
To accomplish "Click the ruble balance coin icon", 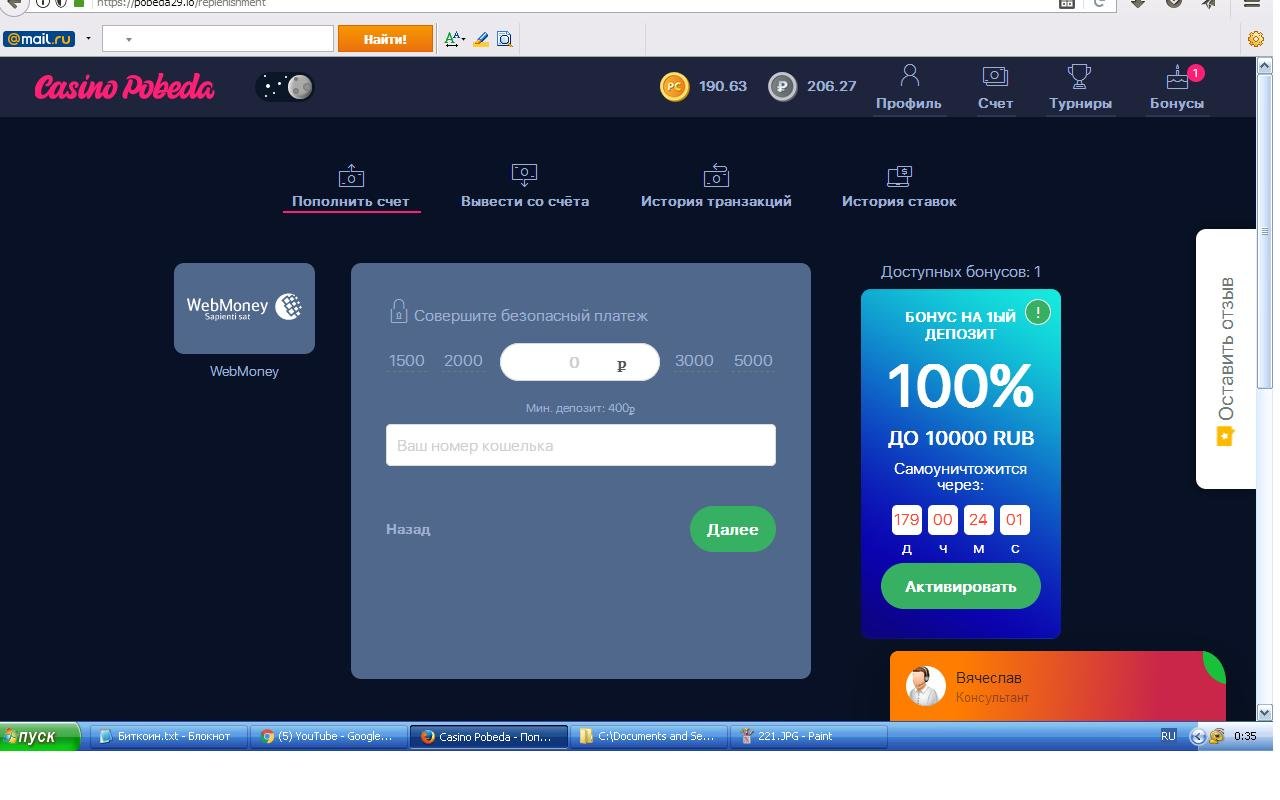I will 782,87.
